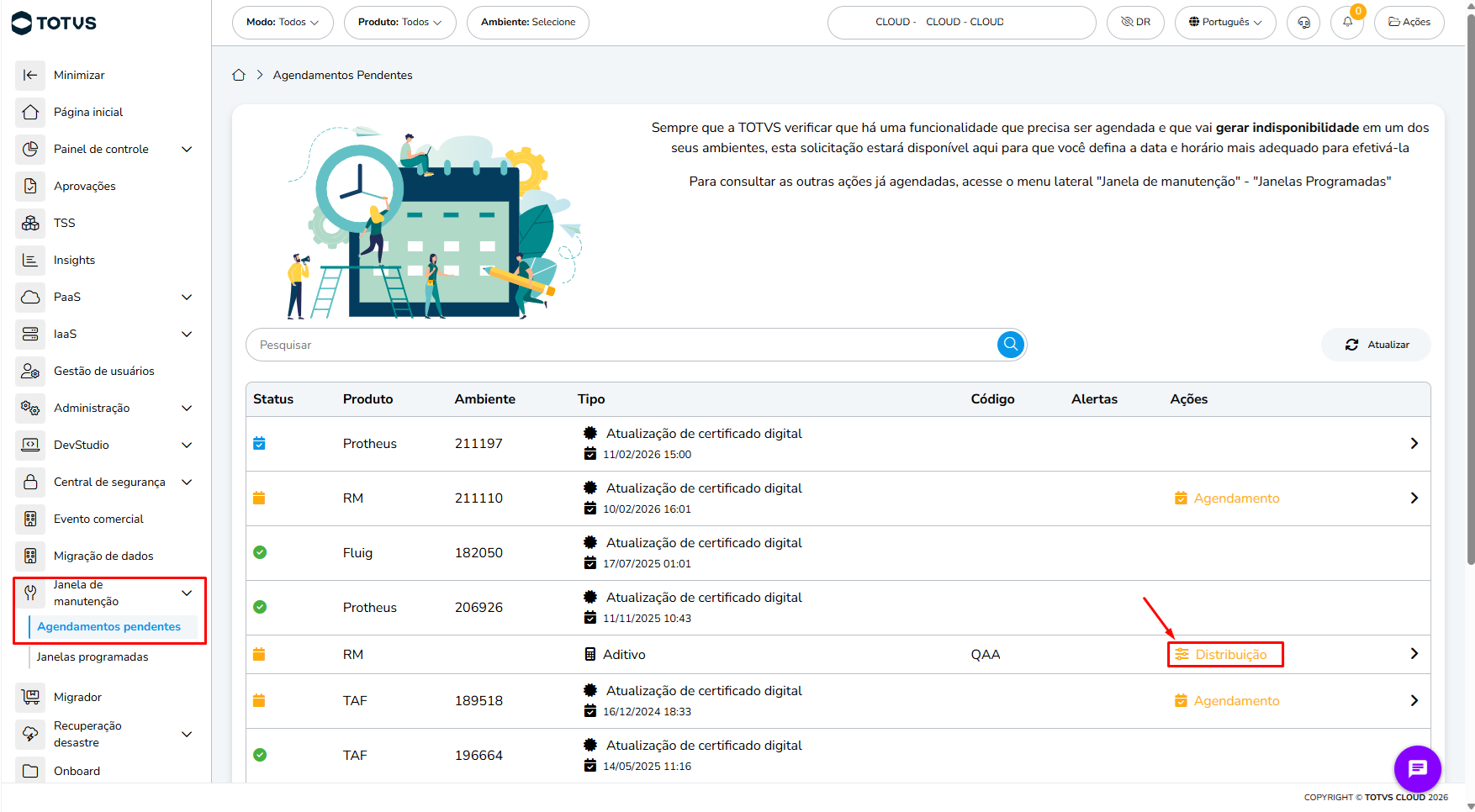Open Gestão de usuários menu item
The image size is (1475, 812).
point(104,371)
